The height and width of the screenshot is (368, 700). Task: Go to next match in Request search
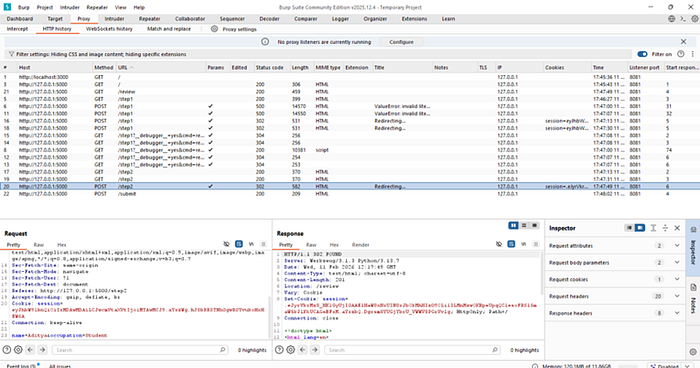[x=42, y=350]
